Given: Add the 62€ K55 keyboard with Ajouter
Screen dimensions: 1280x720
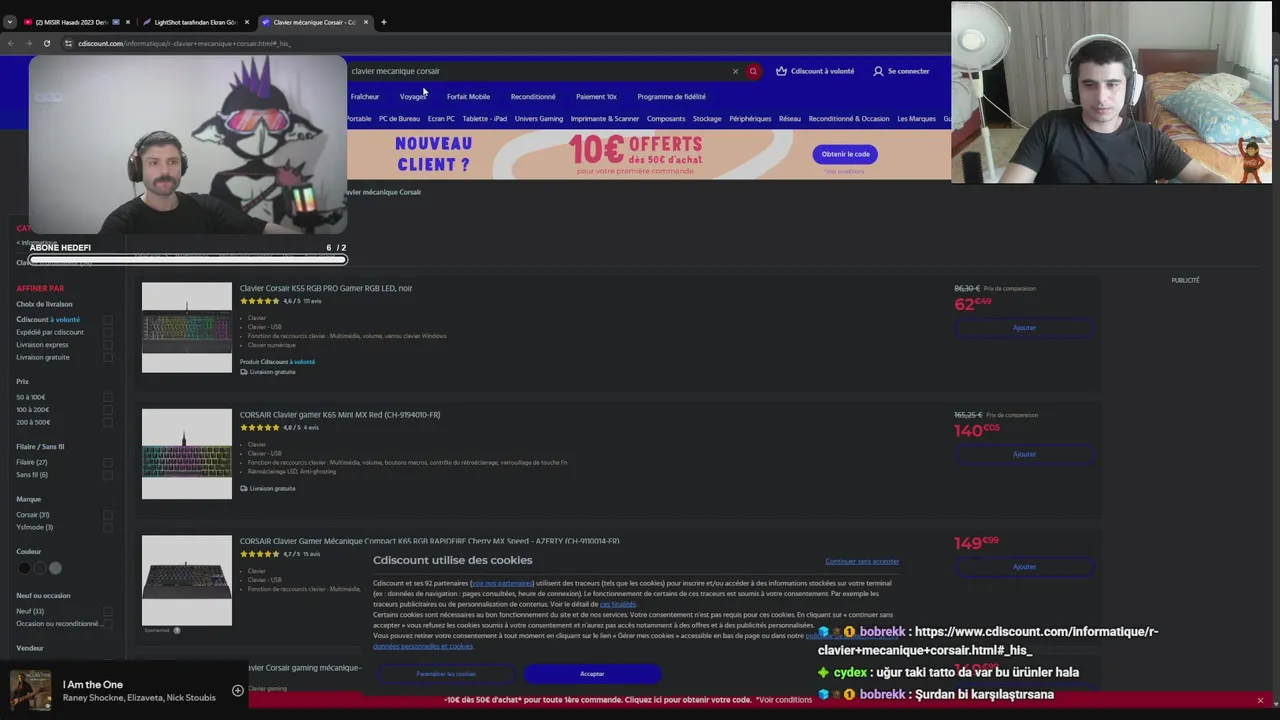Looking at the screenshot, I should tap(1024, 328).
